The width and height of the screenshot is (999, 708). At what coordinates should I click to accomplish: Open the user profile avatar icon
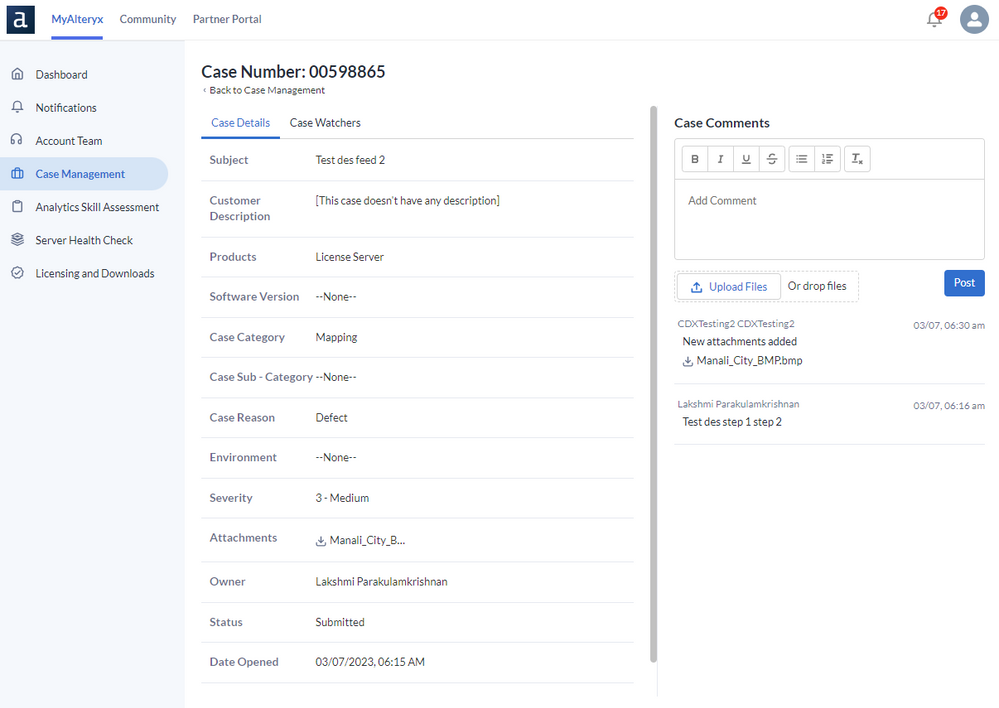(x=974, y=19)
